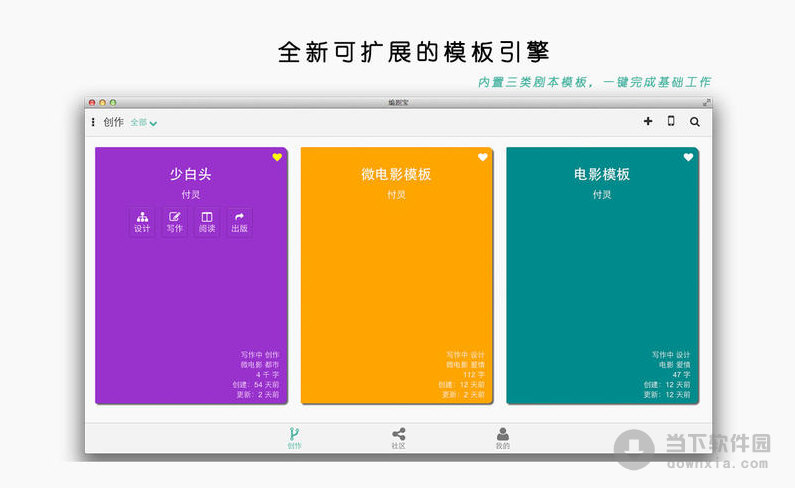This screenshot has width=795, height=488.
Task: Click the plus icon to add a script
Action: pyautogui.click(x=648, y=121)
